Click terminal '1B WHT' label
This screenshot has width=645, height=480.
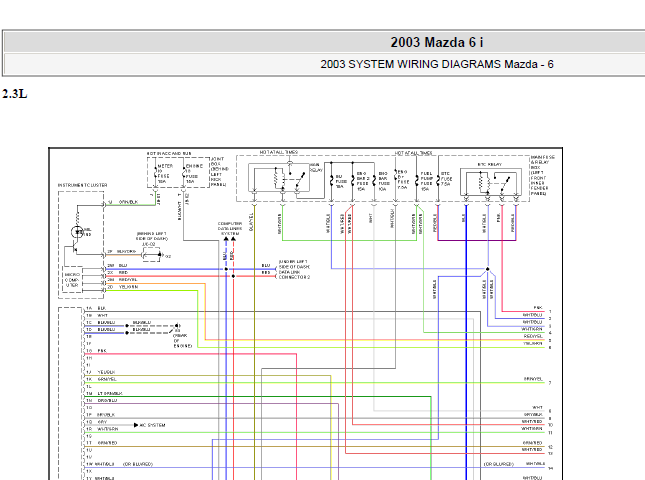click(97, 315)
